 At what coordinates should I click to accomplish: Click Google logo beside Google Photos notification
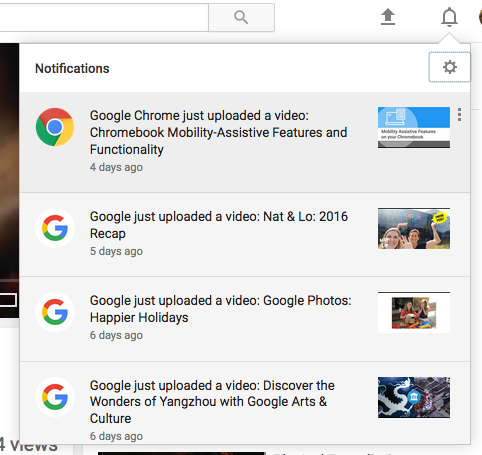point(55,312)
